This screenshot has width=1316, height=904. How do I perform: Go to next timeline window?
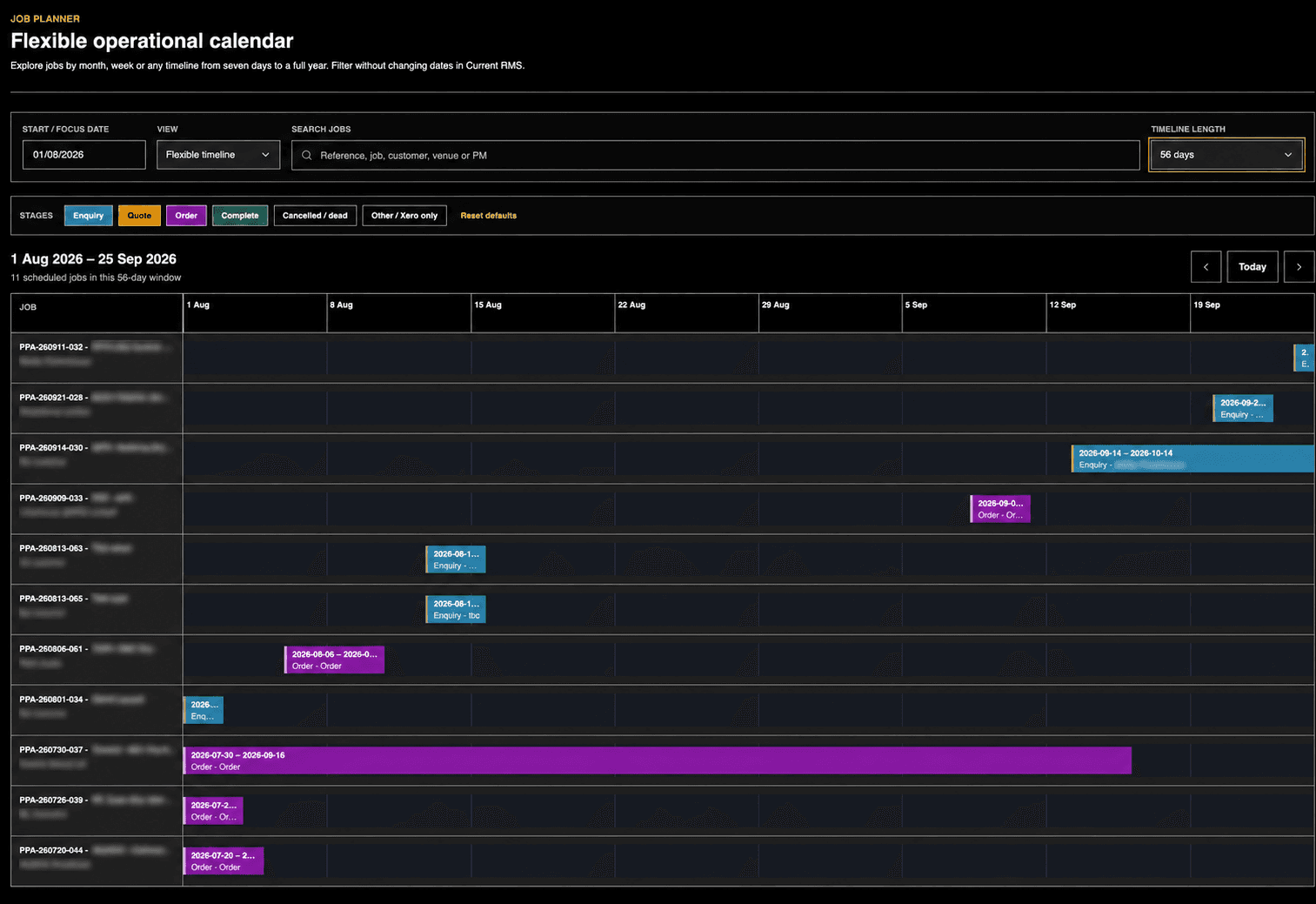click(1299, 267)
